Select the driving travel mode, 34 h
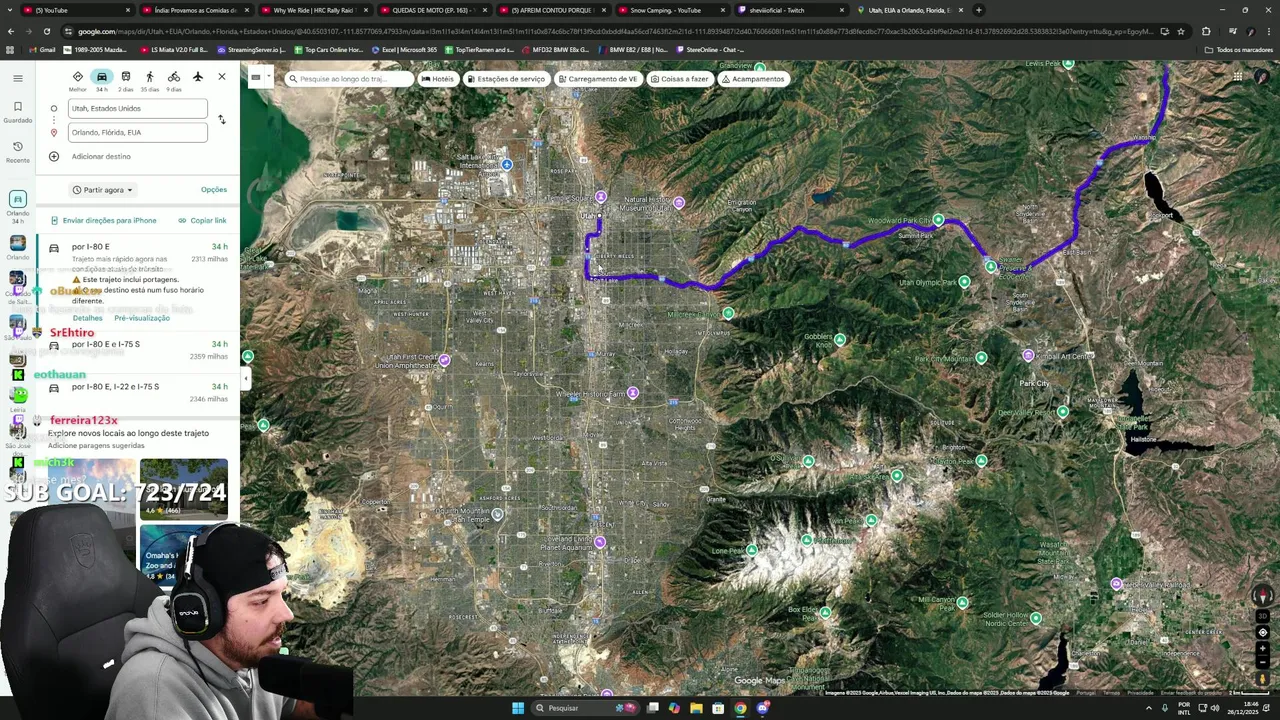The height and width of the screenshot is (720, 1280). pyautogui.click(x=102, y=81)
